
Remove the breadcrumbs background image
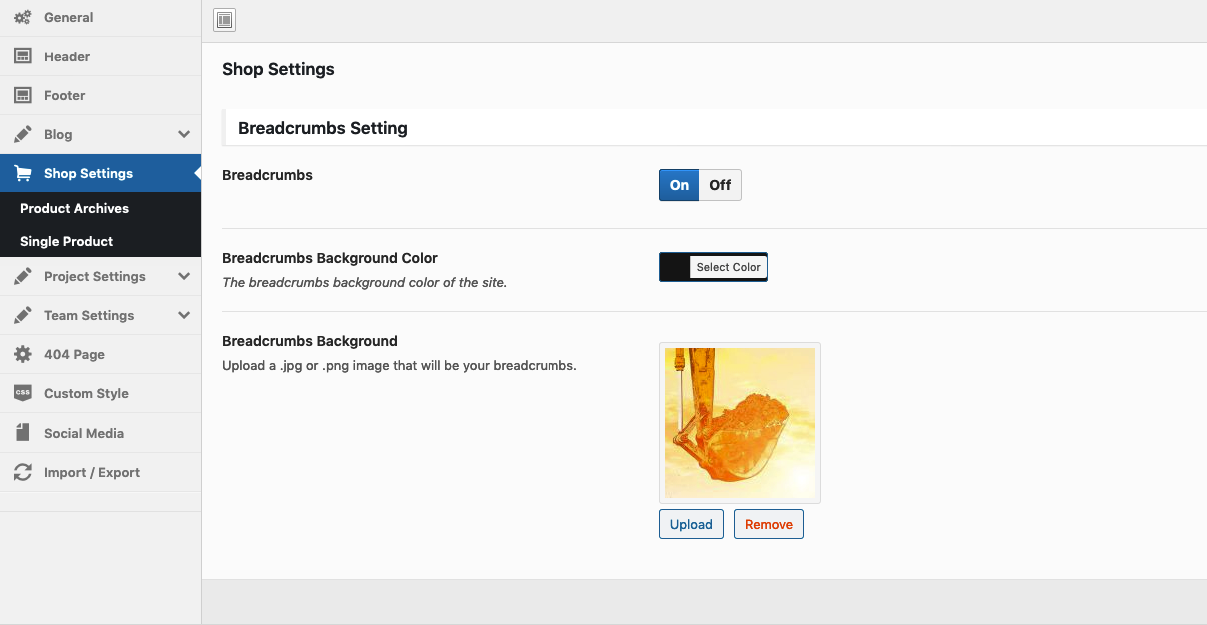click(768, 524)
